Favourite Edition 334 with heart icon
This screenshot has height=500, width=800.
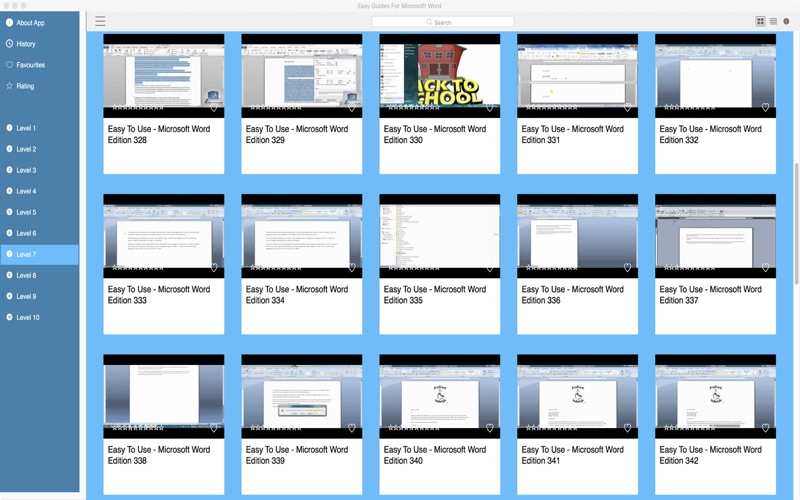(352, 268)
